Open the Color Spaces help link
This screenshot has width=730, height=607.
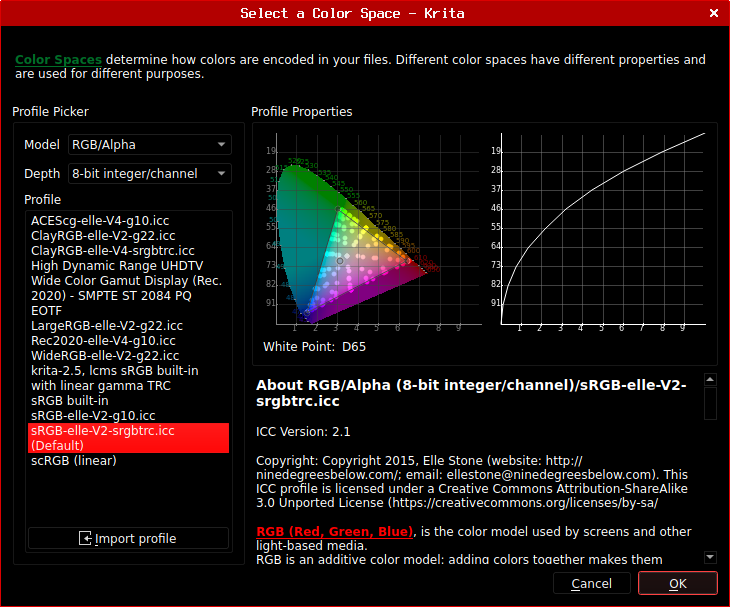pos(58,60)
